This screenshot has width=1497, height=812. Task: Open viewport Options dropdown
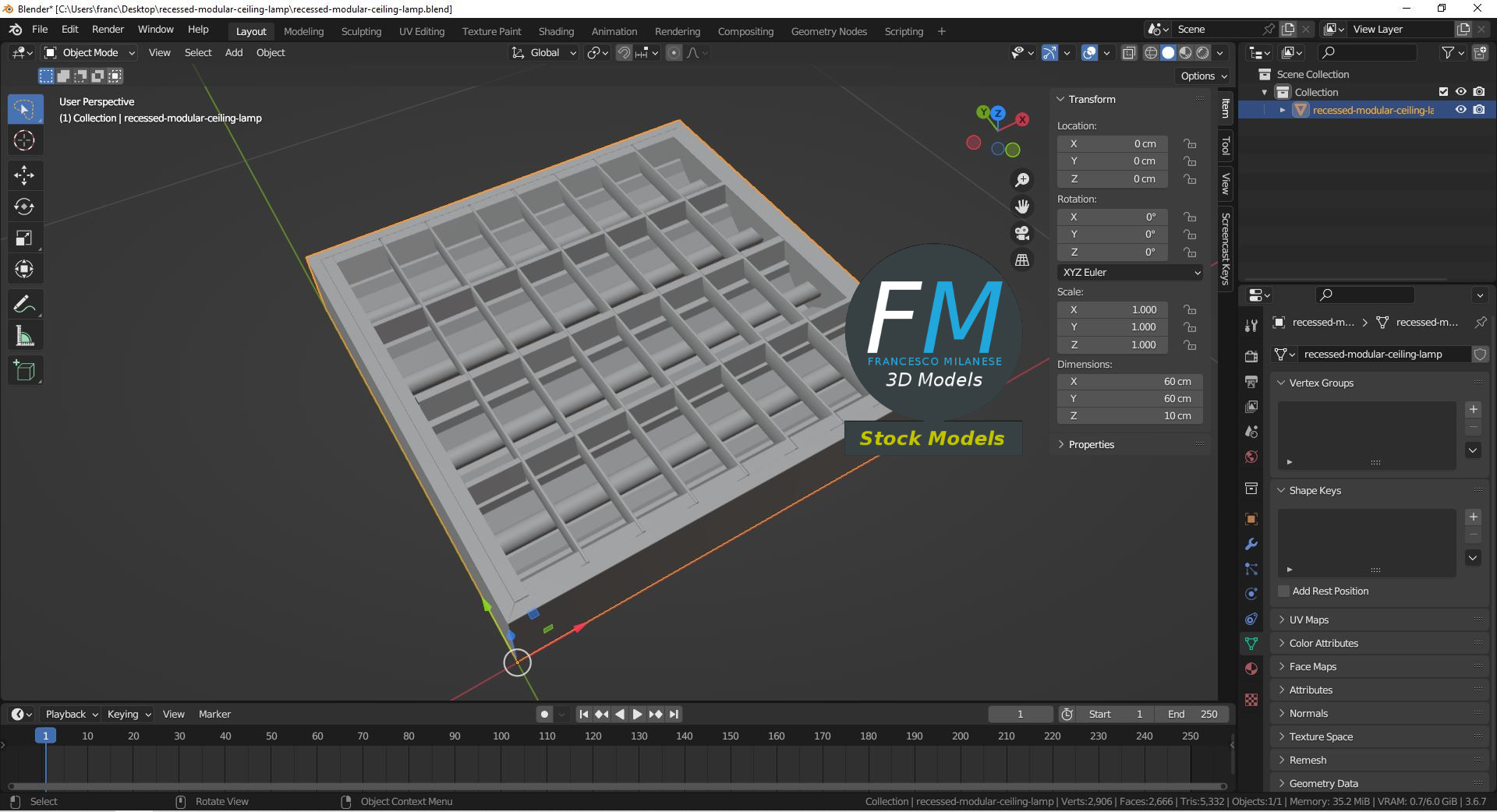(x=1203, y=76)
